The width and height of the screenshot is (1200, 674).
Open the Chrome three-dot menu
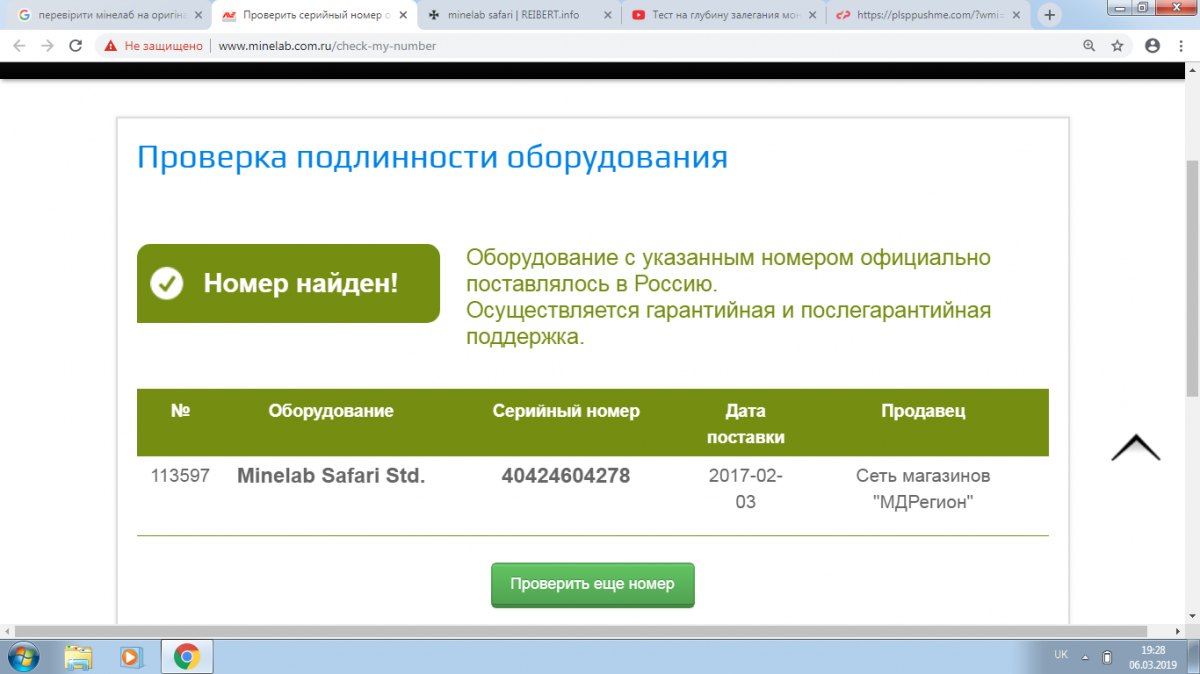tap(1180, 46)
